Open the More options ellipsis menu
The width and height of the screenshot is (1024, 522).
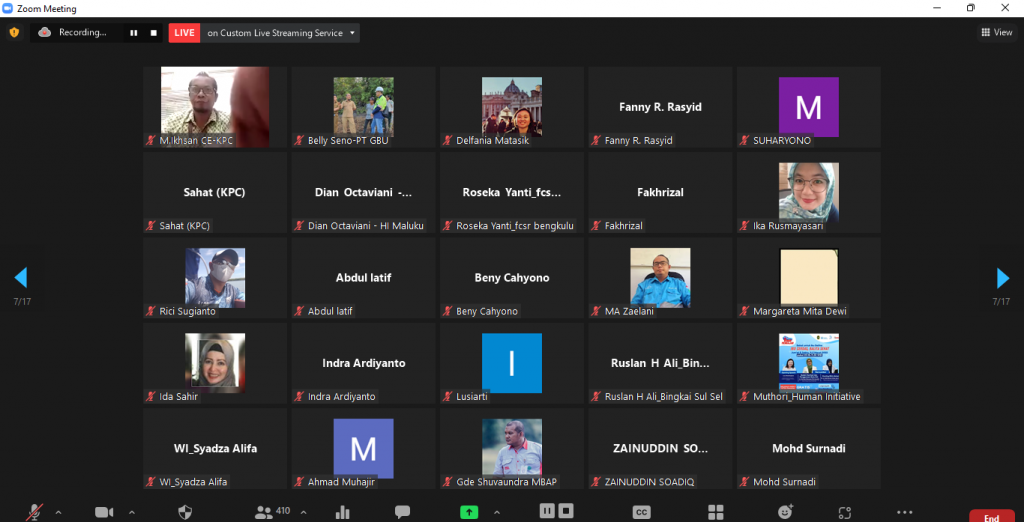pos(904,512)
